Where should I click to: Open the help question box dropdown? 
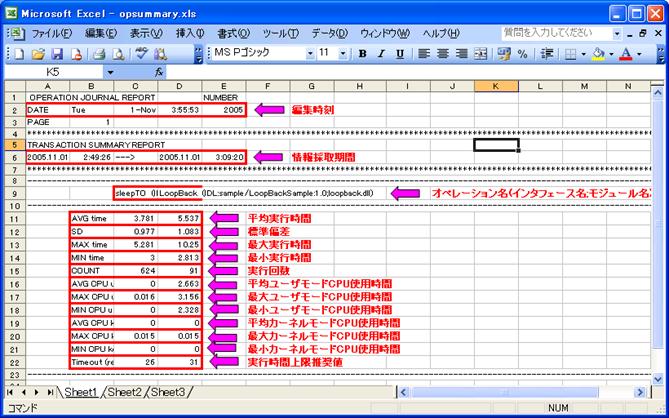pos(617,34)
